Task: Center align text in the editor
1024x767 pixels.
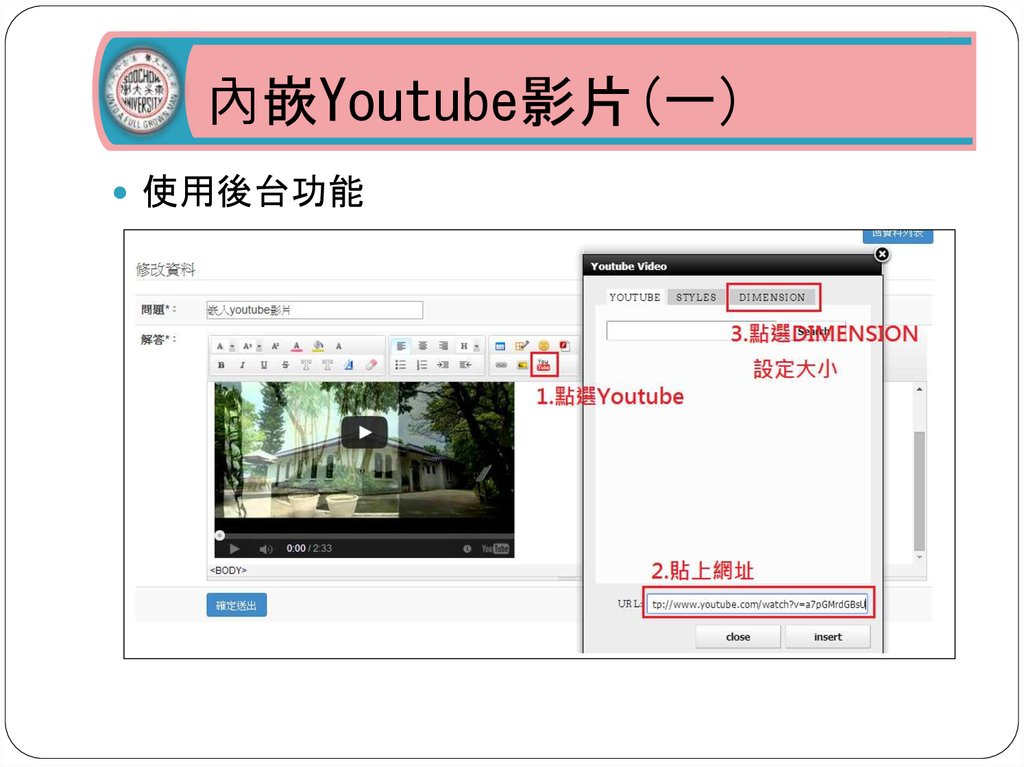Action: [x=423, y=346]
